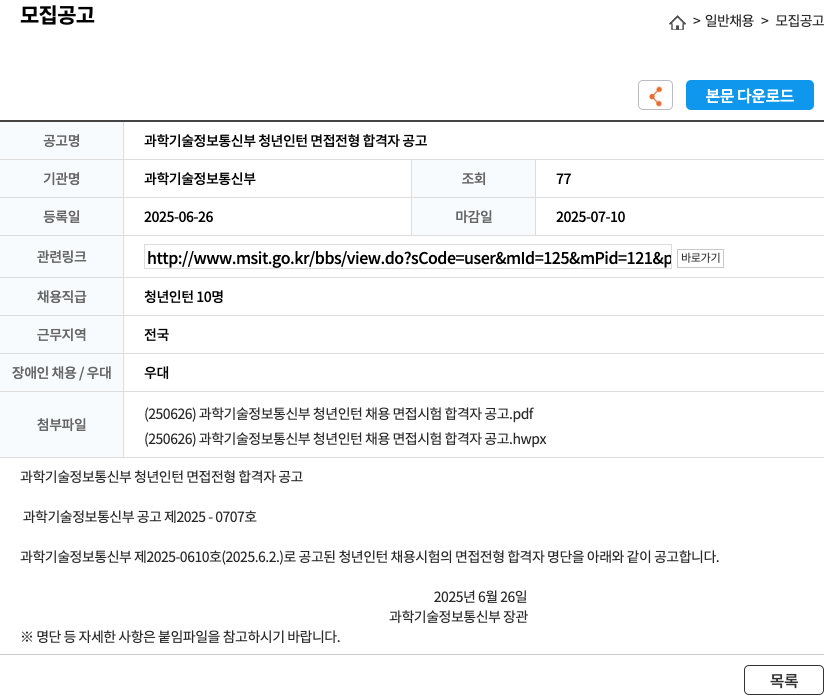
Task: Click the 장애인 채용 / 우대 label
Action: 61,372
